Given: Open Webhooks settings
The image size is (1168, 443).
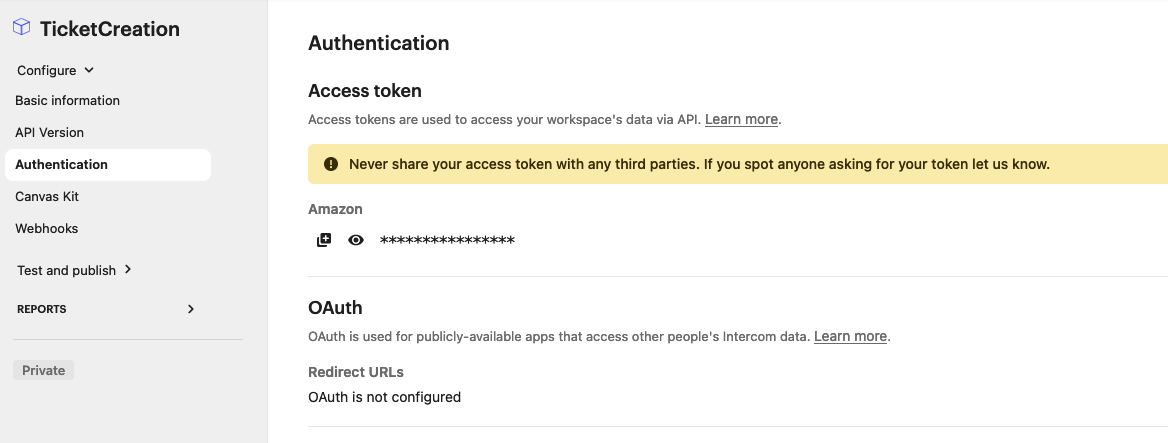Looking at the screenshot, I should tap(46, 229).
